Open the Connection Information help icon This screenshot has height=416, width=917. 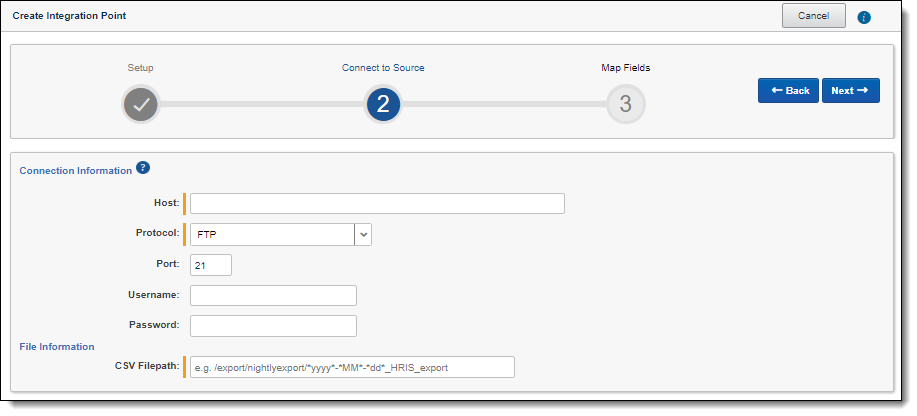coord(143,168)
